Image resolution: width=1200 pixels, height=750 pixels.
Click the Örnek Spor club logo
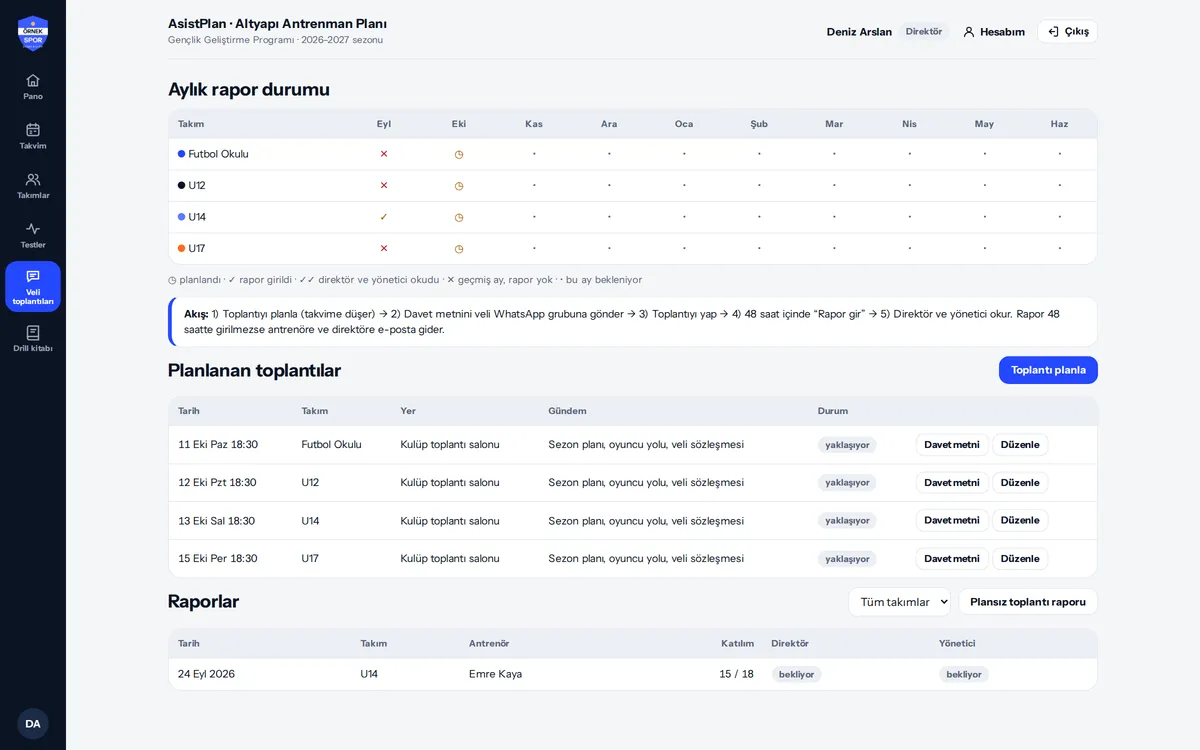point(33,32)
